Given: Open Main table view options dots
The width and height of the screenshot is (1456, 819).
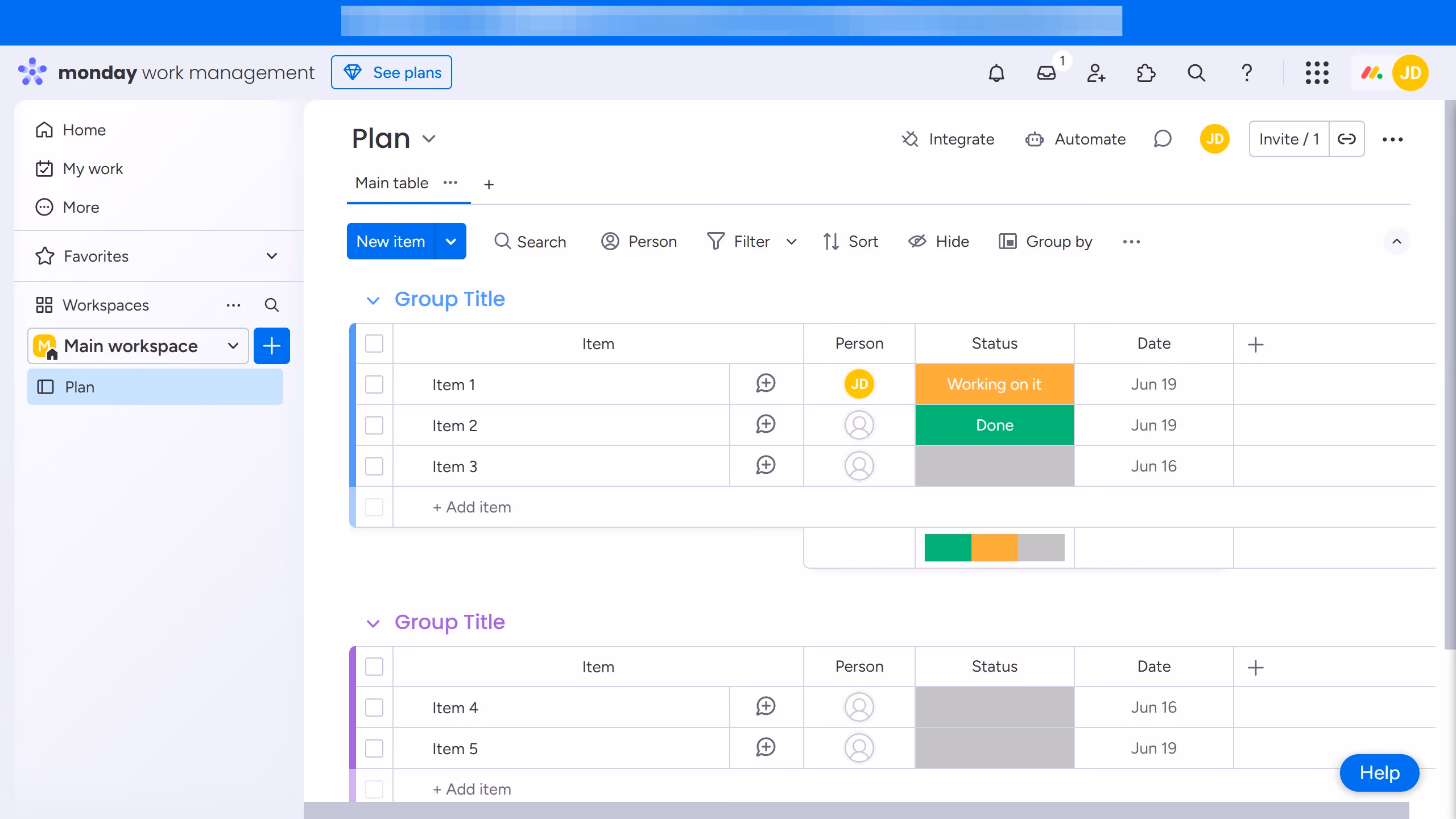Looking at the screenshot, I should point(450,183).
